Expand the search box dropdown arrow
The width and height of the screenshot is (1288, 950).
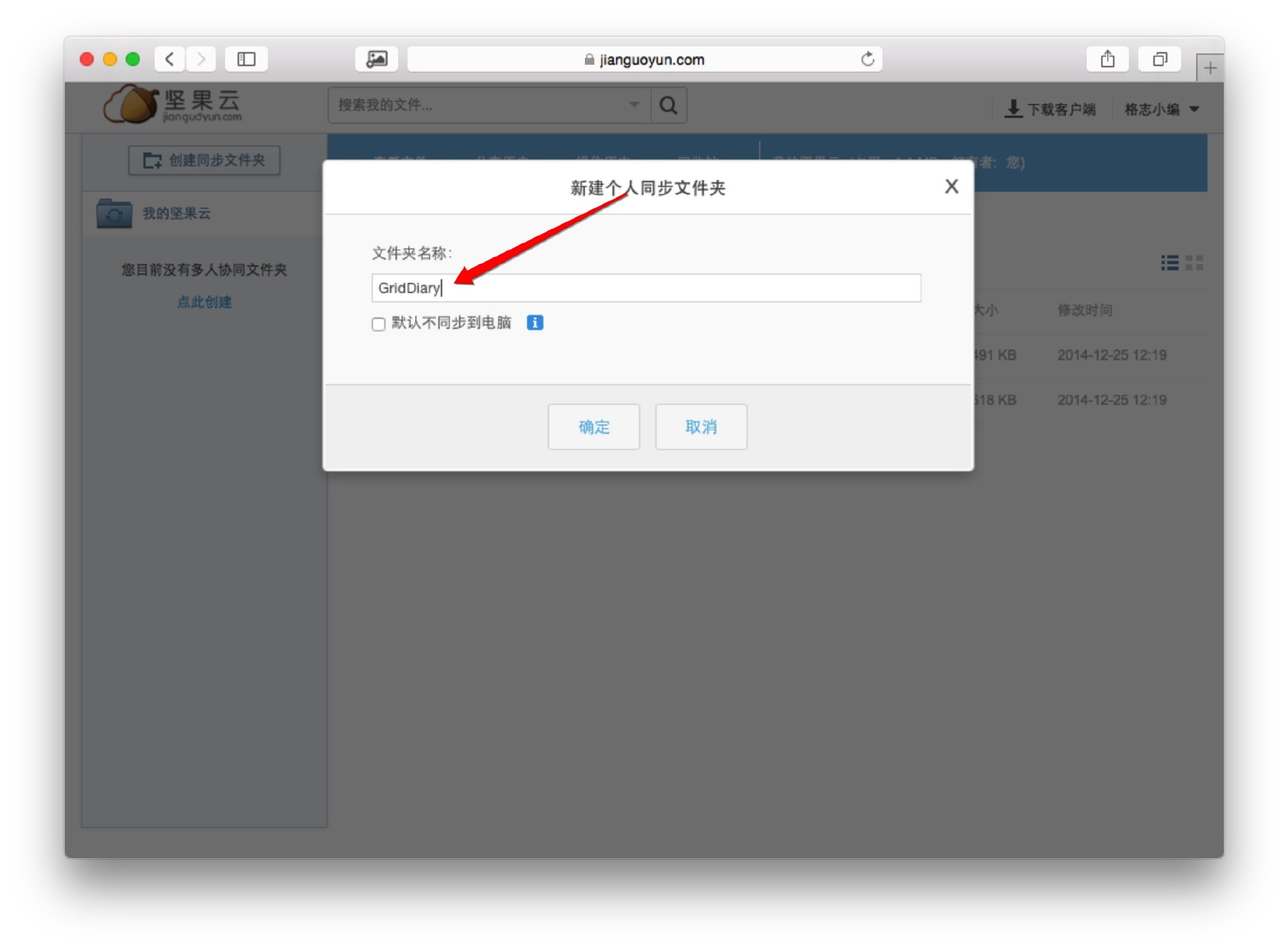coord(634,104)
